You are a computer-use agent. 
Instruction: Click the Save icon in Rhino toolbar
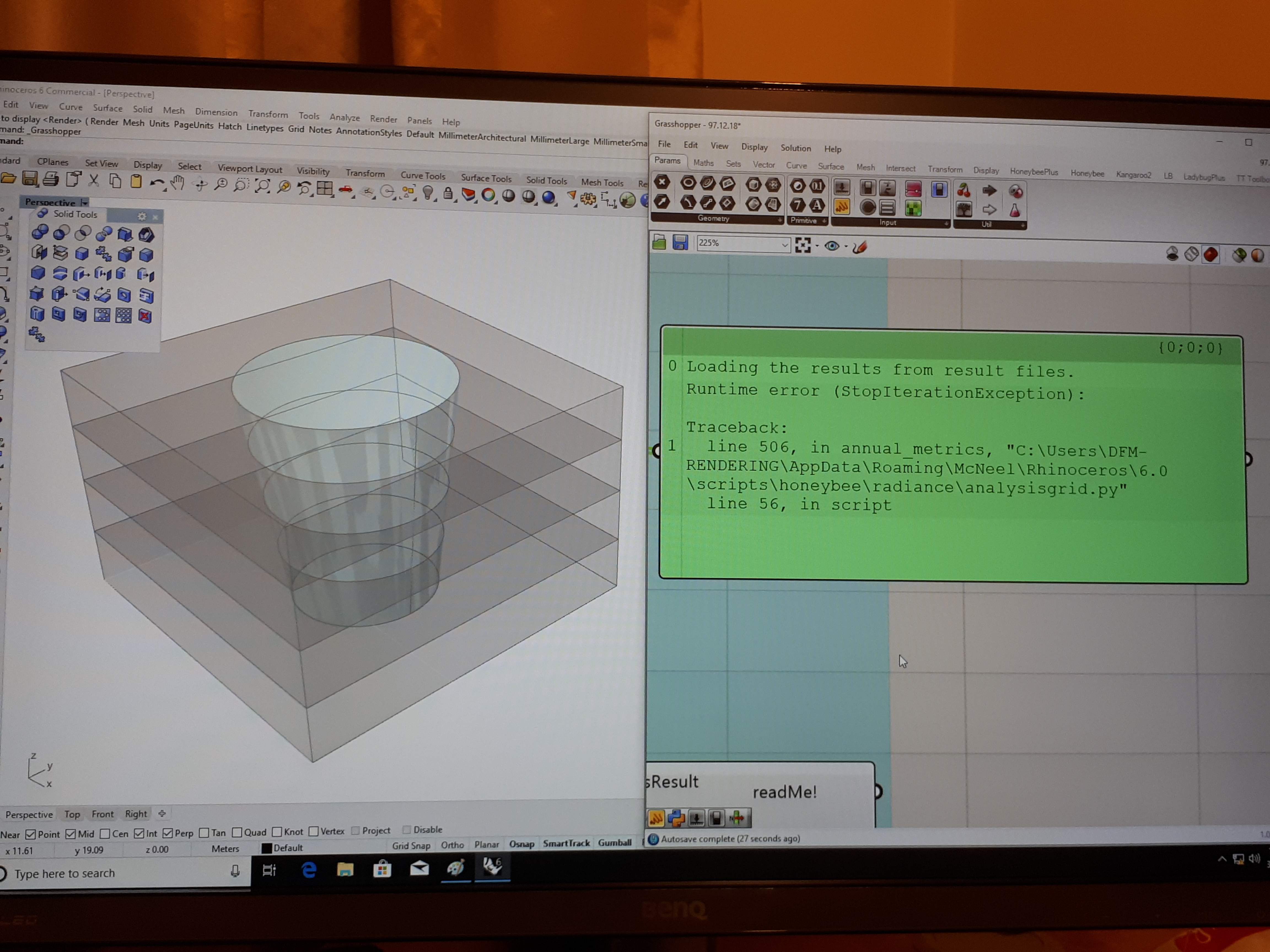(x=29, y=179)
